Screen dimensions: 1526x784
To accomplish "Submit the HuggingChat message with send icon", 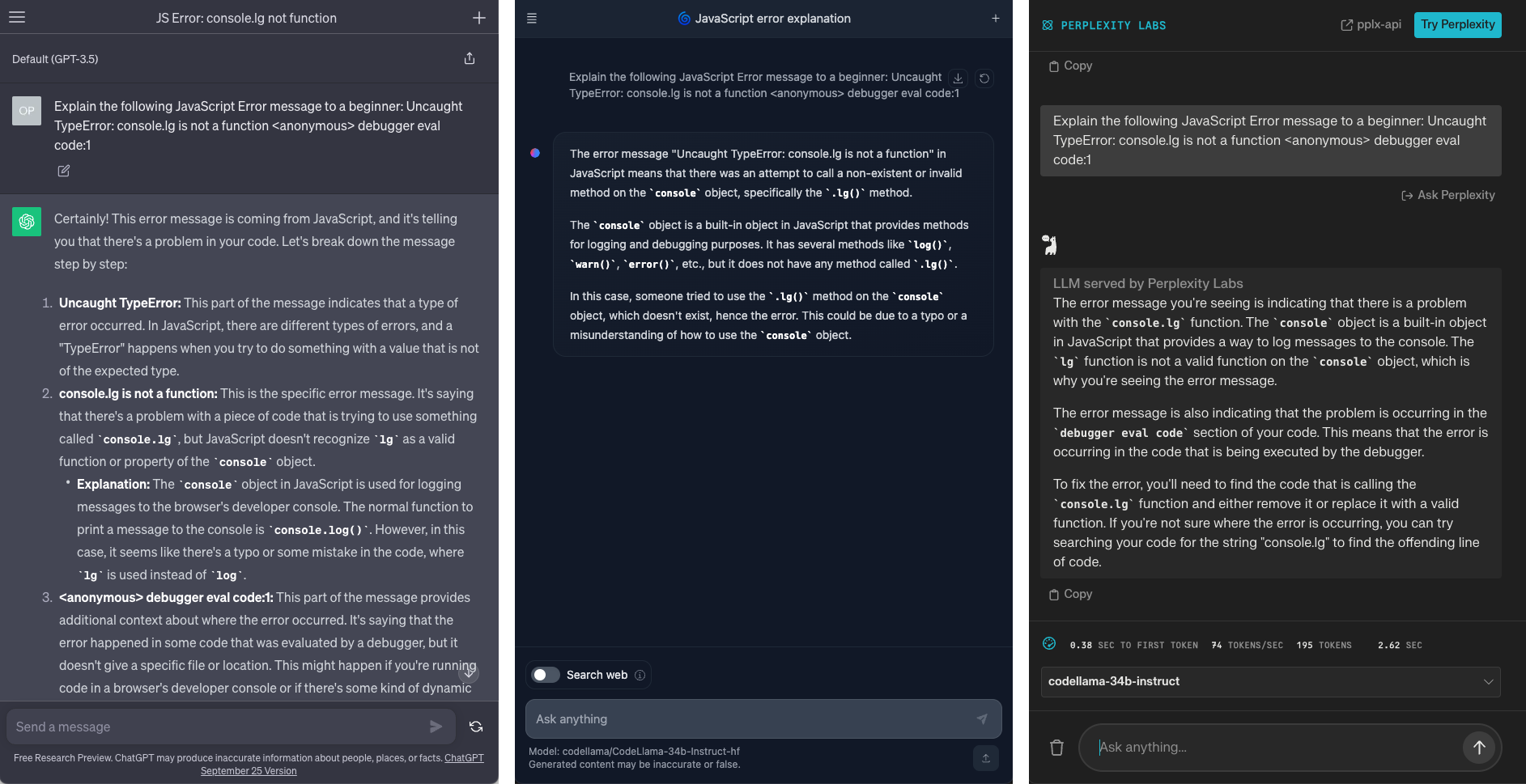I will (x=982, y=718).
